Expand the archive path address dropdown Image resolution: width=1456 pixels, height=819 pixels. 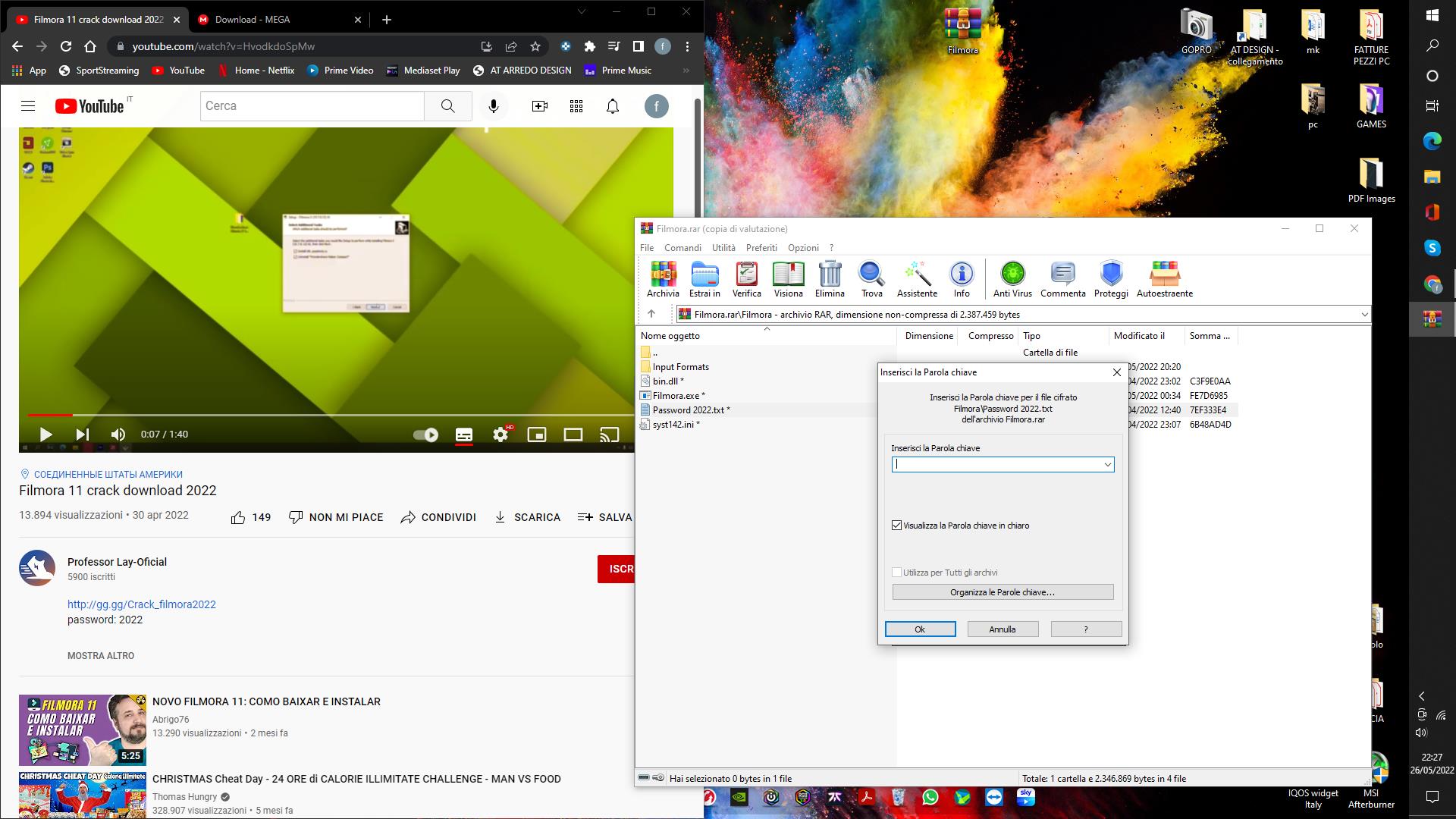click(1363, 314)
